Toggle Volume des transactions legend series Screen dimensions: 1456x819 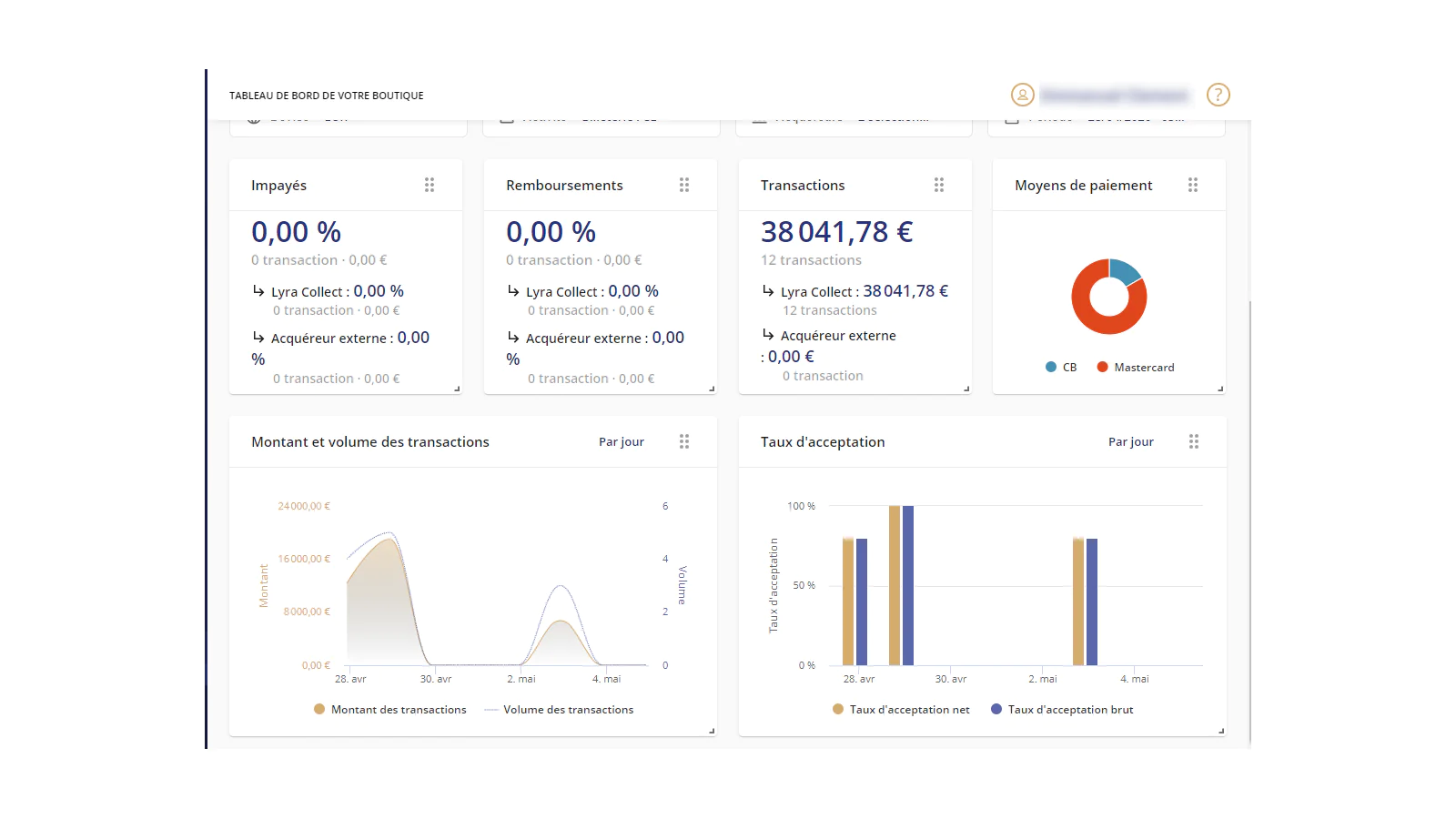pyautogui.click(x=560, y=710)
